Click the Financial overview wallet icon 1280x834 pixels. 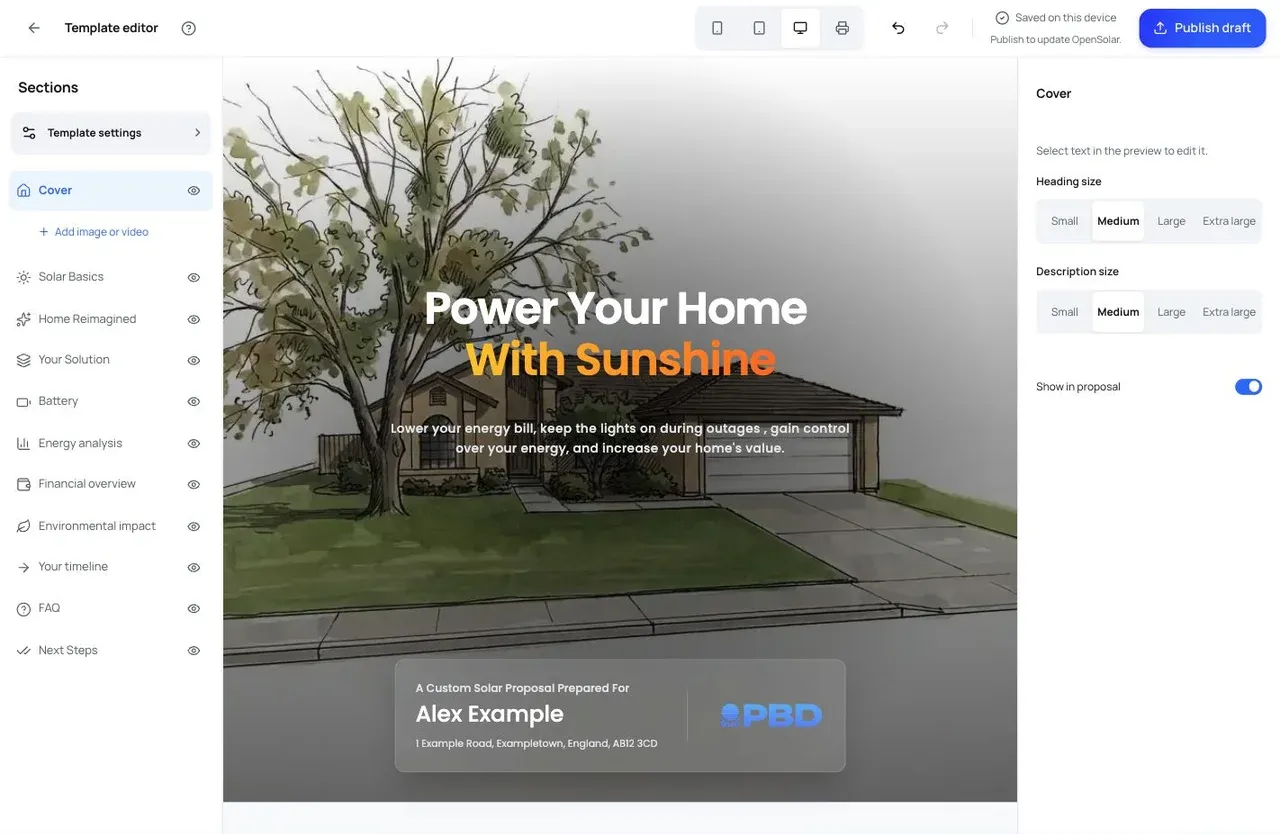(24, 484)
